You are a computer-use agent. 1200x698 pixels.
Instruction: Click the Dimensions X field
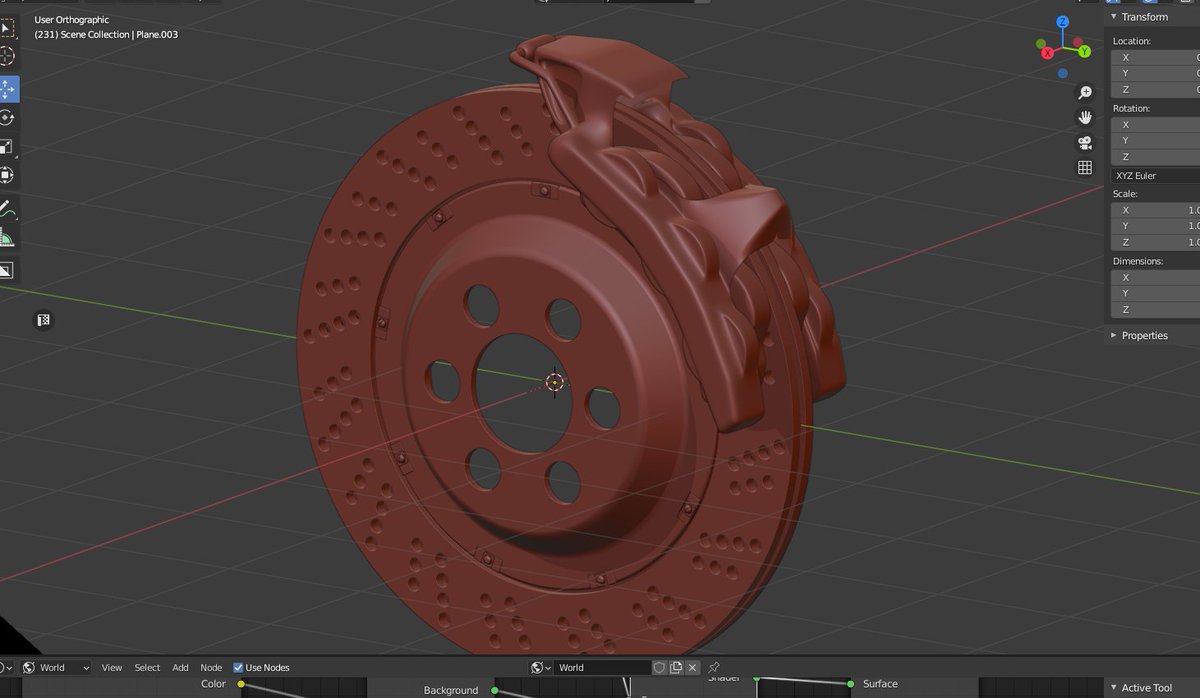tap(1156, 277)
